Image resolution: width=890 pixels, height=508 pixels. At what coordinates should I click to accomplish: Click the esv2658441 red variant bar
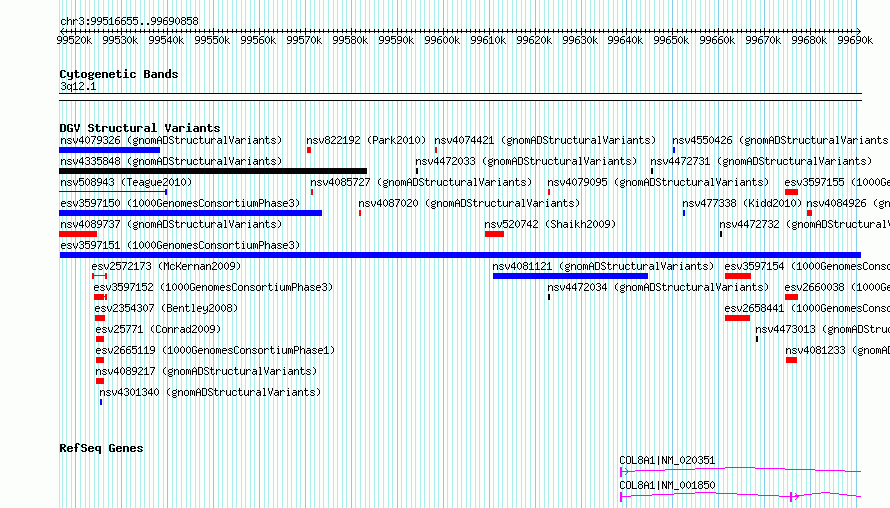point(737,318)
